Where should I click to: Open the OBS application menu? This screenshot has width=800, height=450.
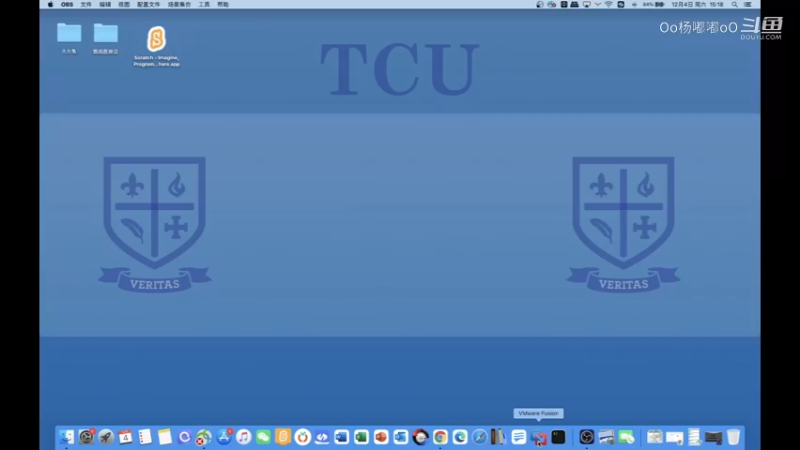[67, 4]
